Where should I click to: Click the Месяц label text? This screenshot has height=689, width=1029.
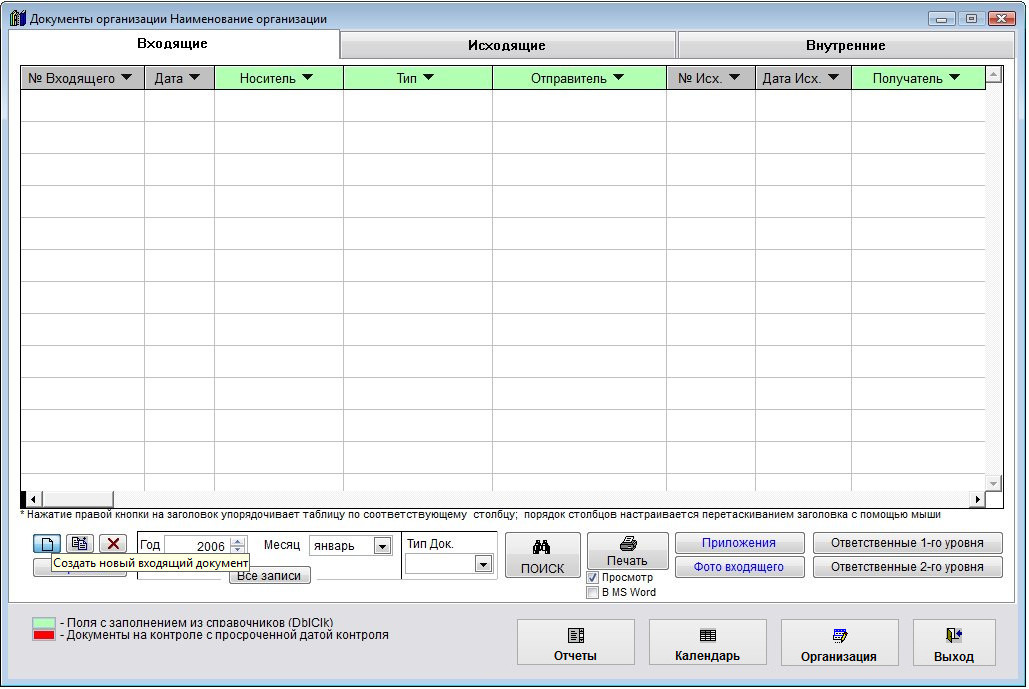click(x=282, y=545)
